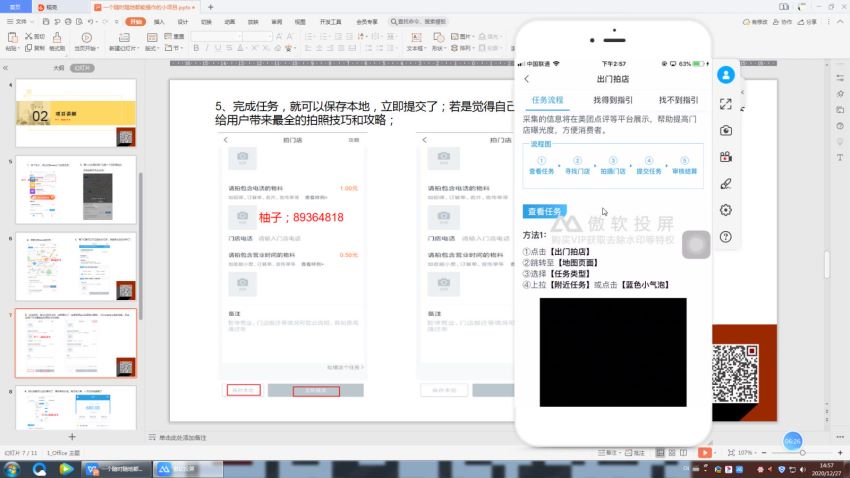
Task: Click the notes area 单击此处添加备注
Action: coord(182,437)
